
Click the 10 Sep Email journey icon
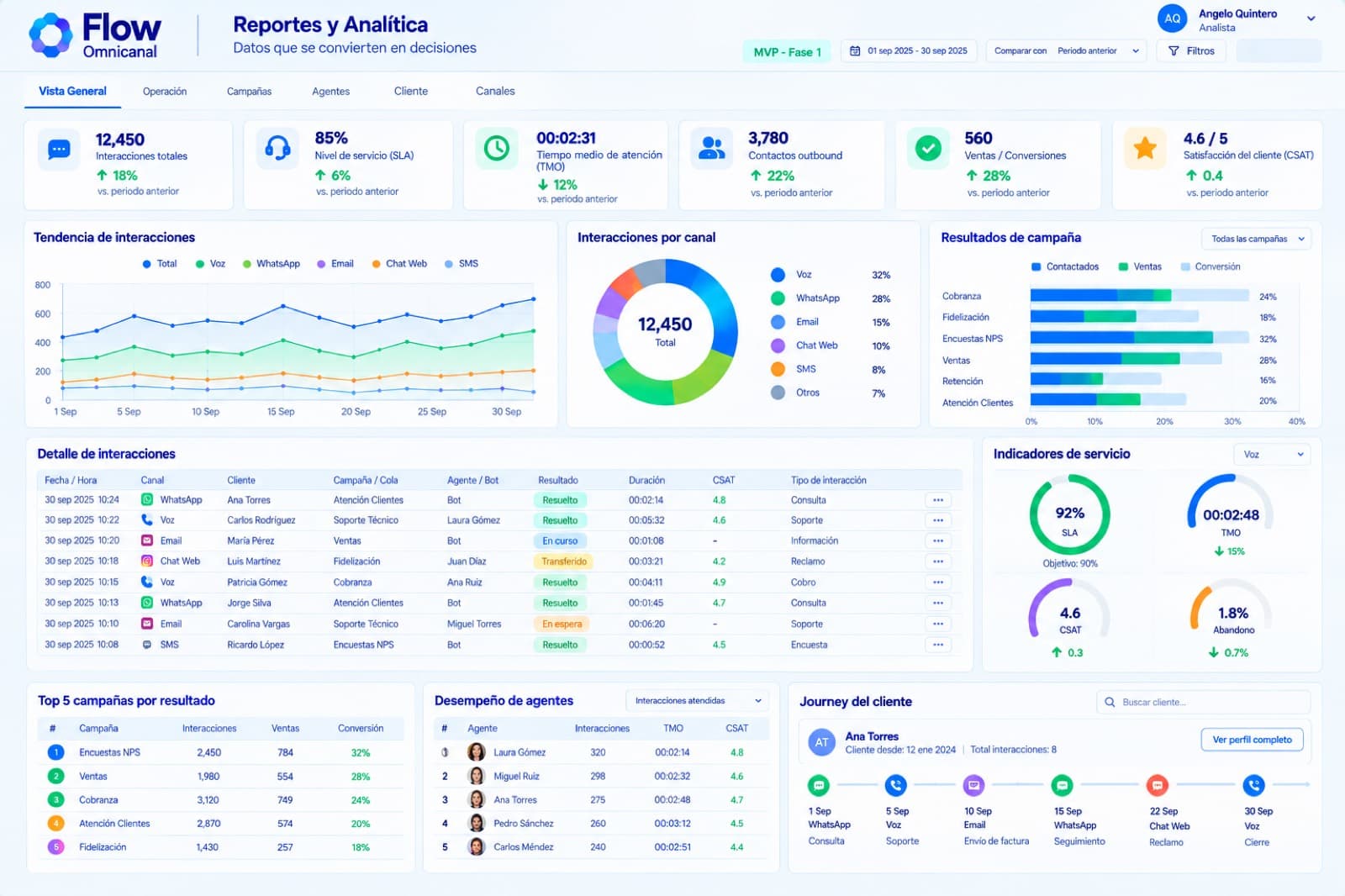point(973,786)
